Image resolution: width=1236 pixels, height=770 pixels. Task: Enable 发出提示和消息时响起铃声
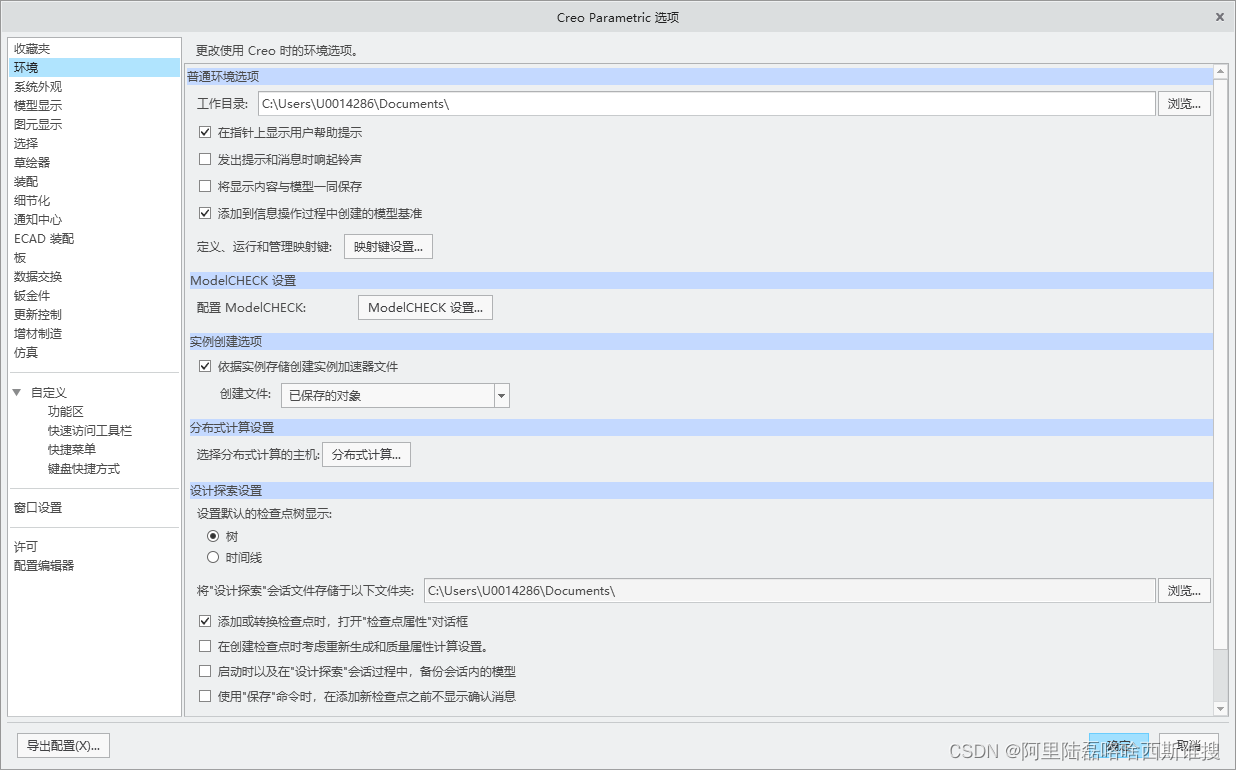coord(205,159)
